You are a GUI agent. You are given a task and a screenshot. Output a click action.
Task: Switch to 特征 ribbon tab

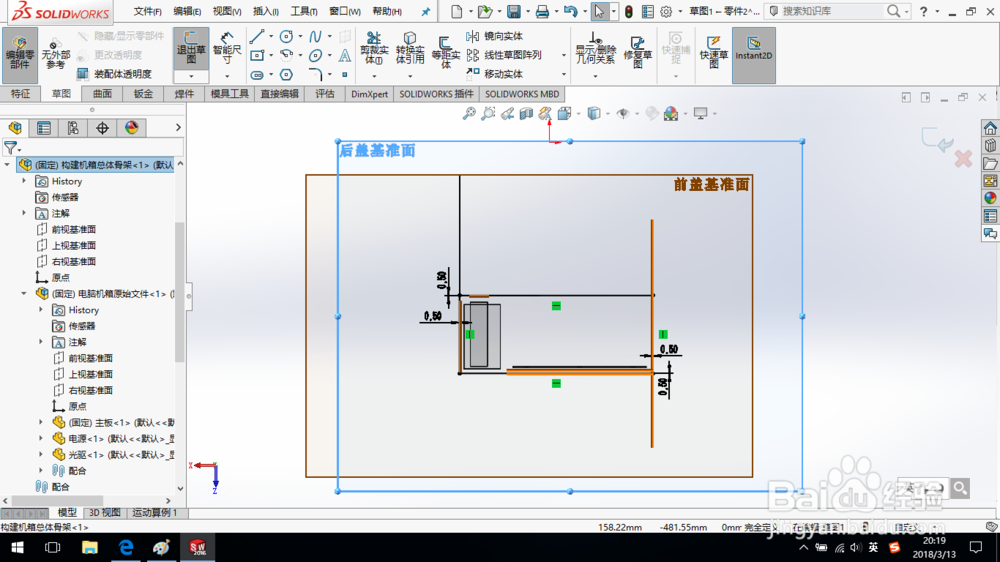[20, 94]
